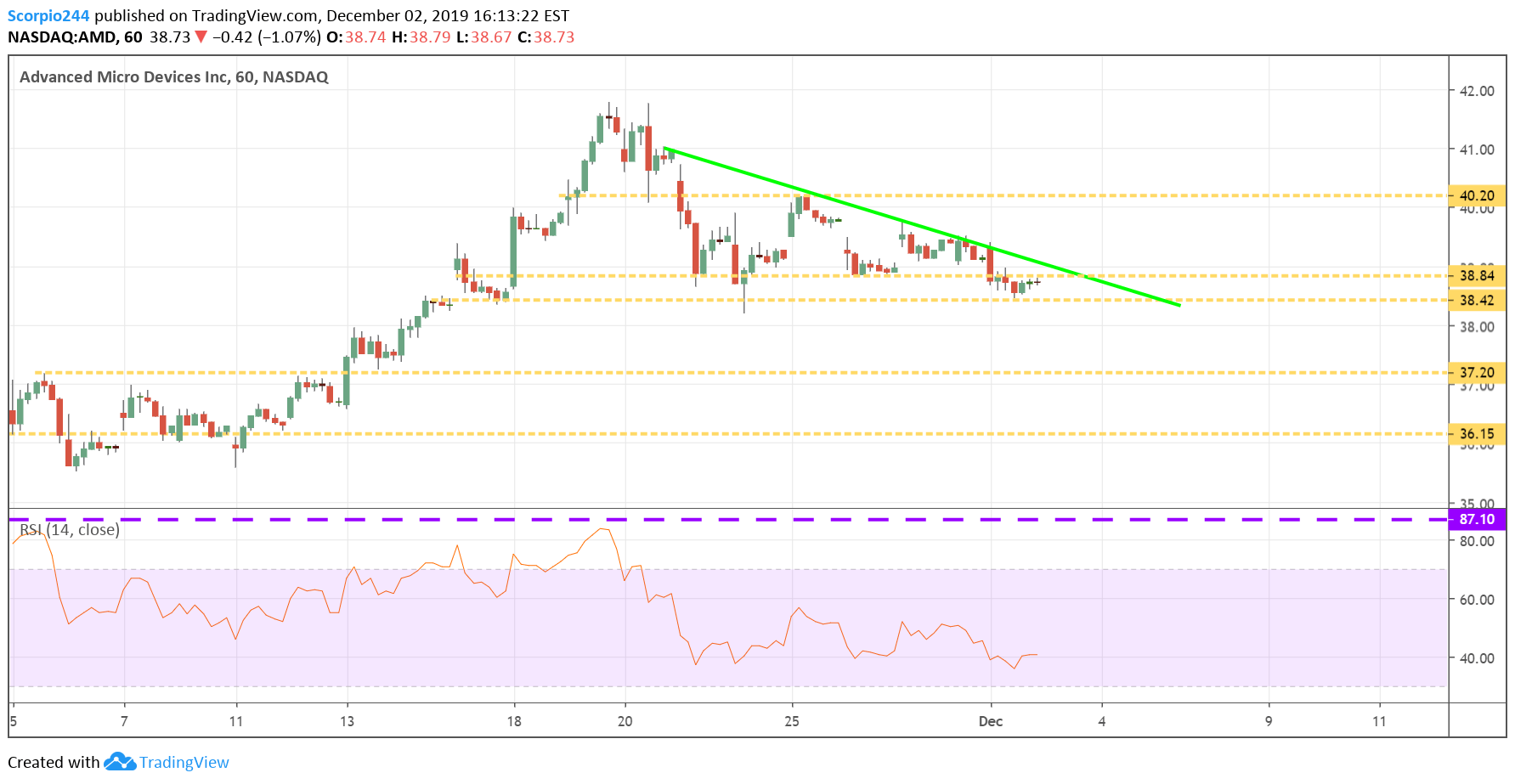Select the NASDAQ:AMD, 60 symbol label
This screenshot has height=784, width=1515.
[x=75, y=37]
